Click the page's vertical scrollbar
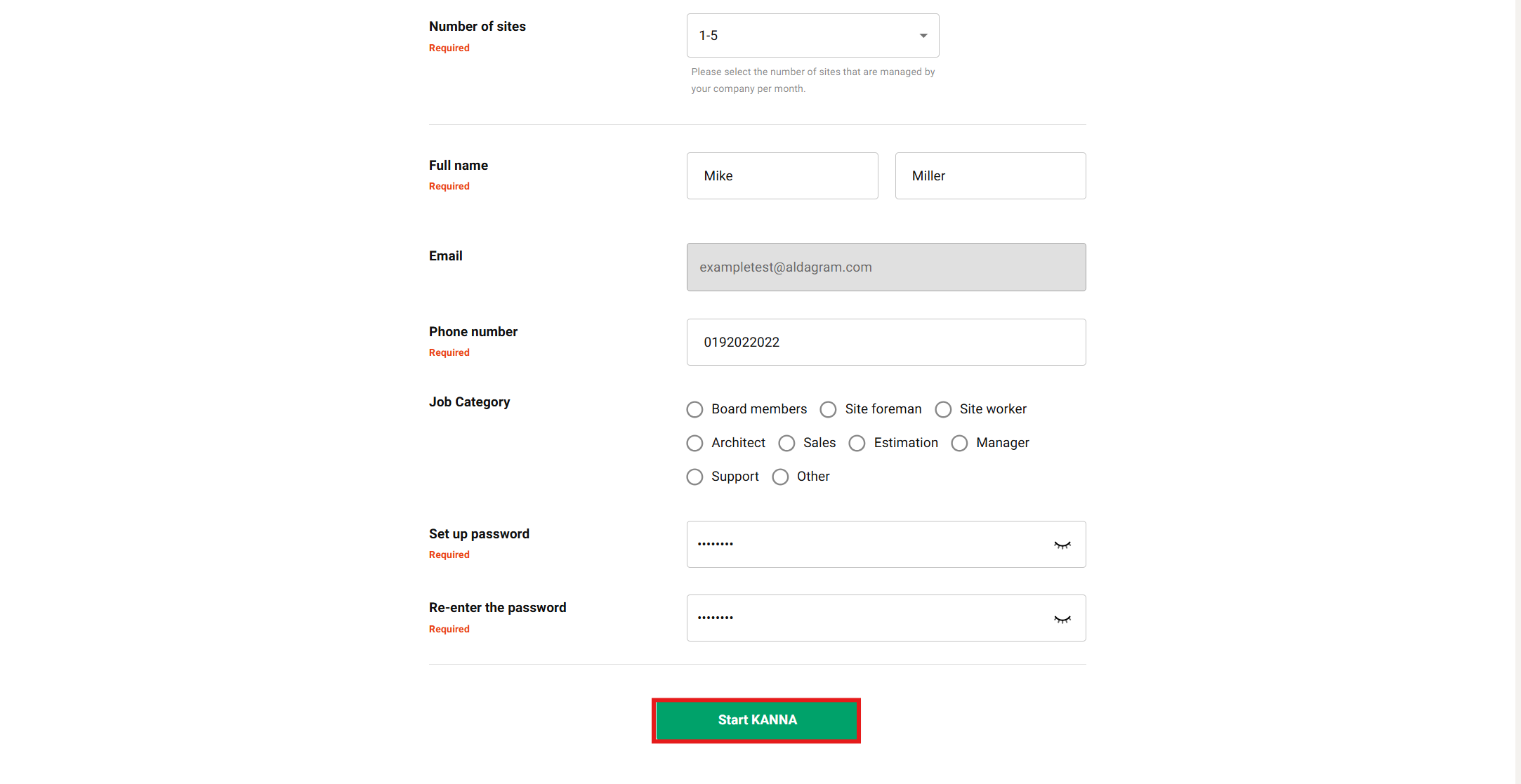The image size is (1521, 784). [1517, 392]
